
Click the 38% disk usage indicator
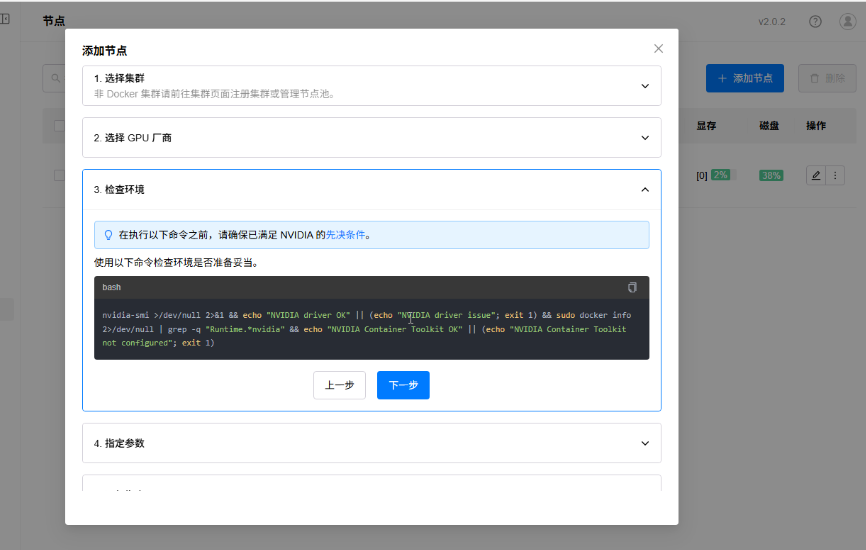tap(771, 176)
